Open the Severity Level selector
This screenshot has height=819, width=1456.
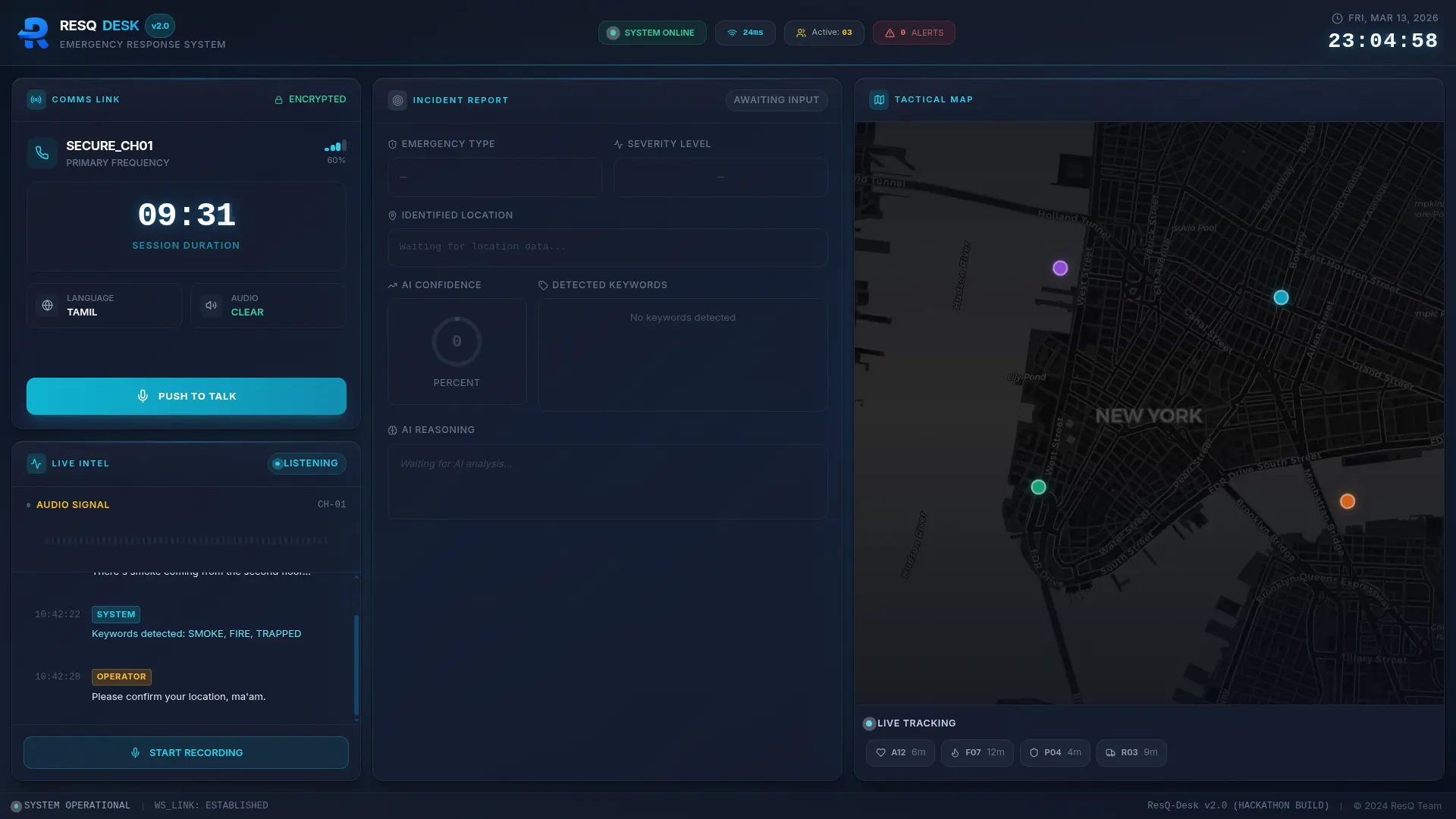click(719, 177)
